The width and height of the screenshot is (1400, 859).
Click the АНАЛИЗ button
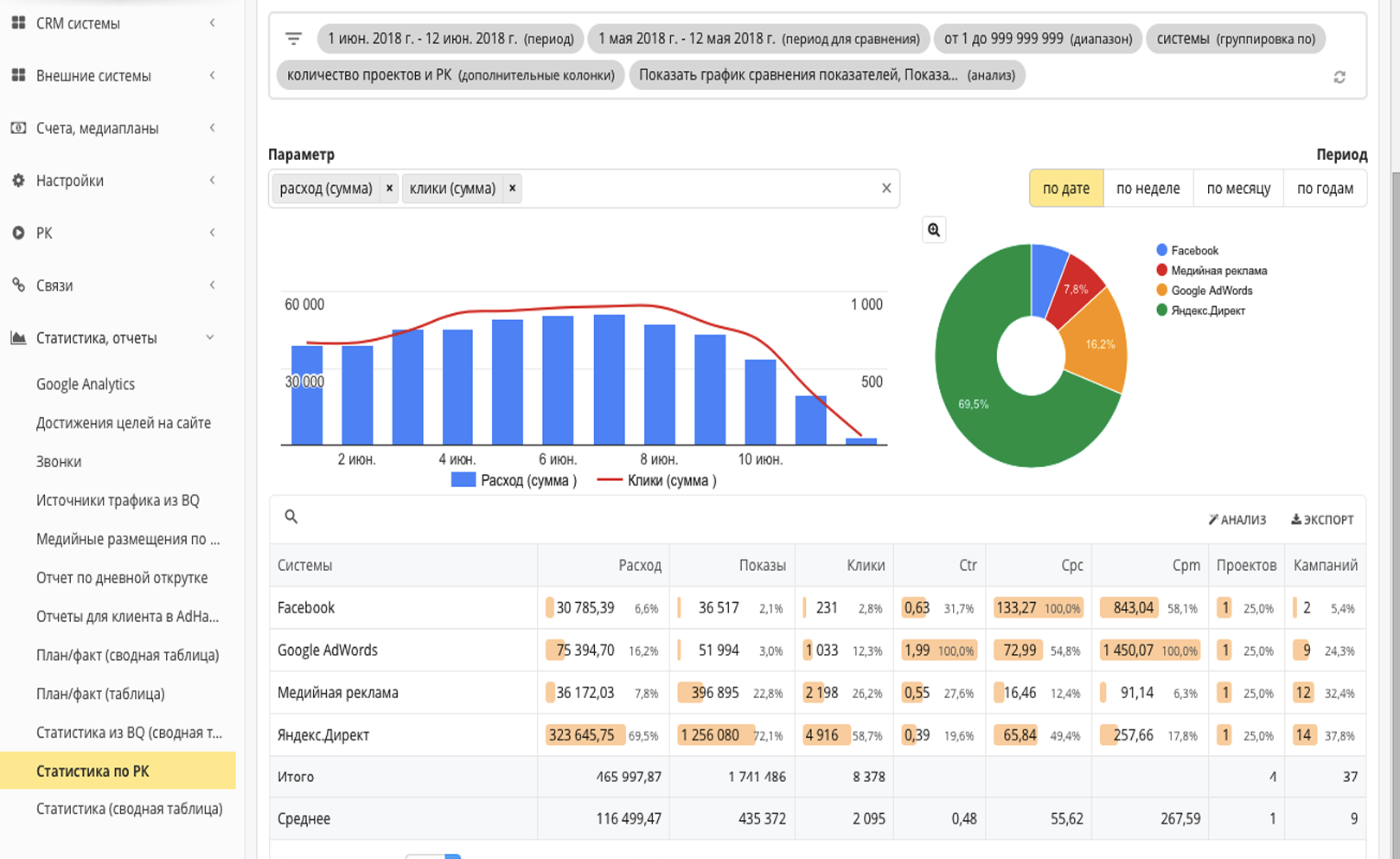[1237, 520]
